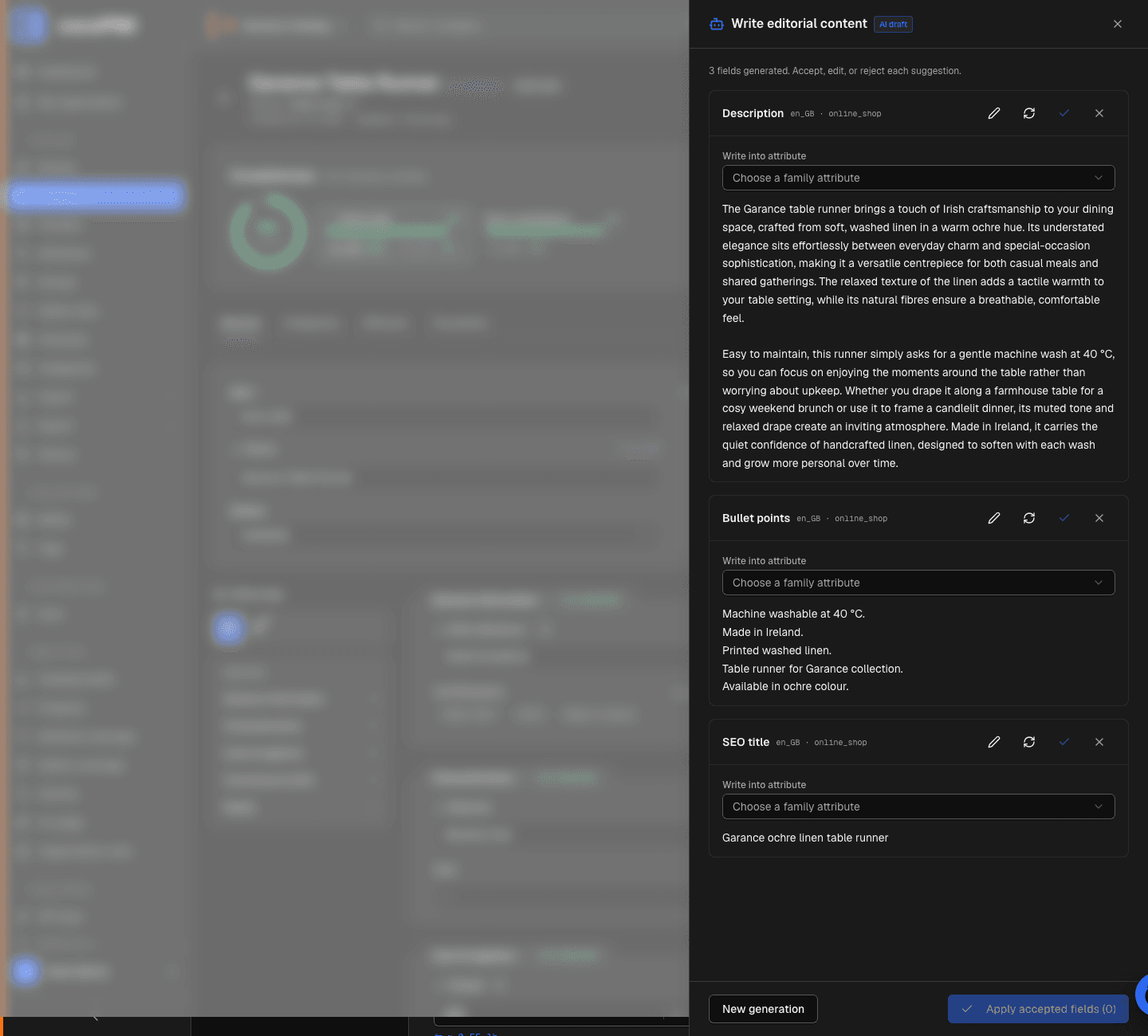This screenshot has width=1148, height=1036.
Task: Regenerate the Bullet points suggestion
Action: click(1029, 518)
